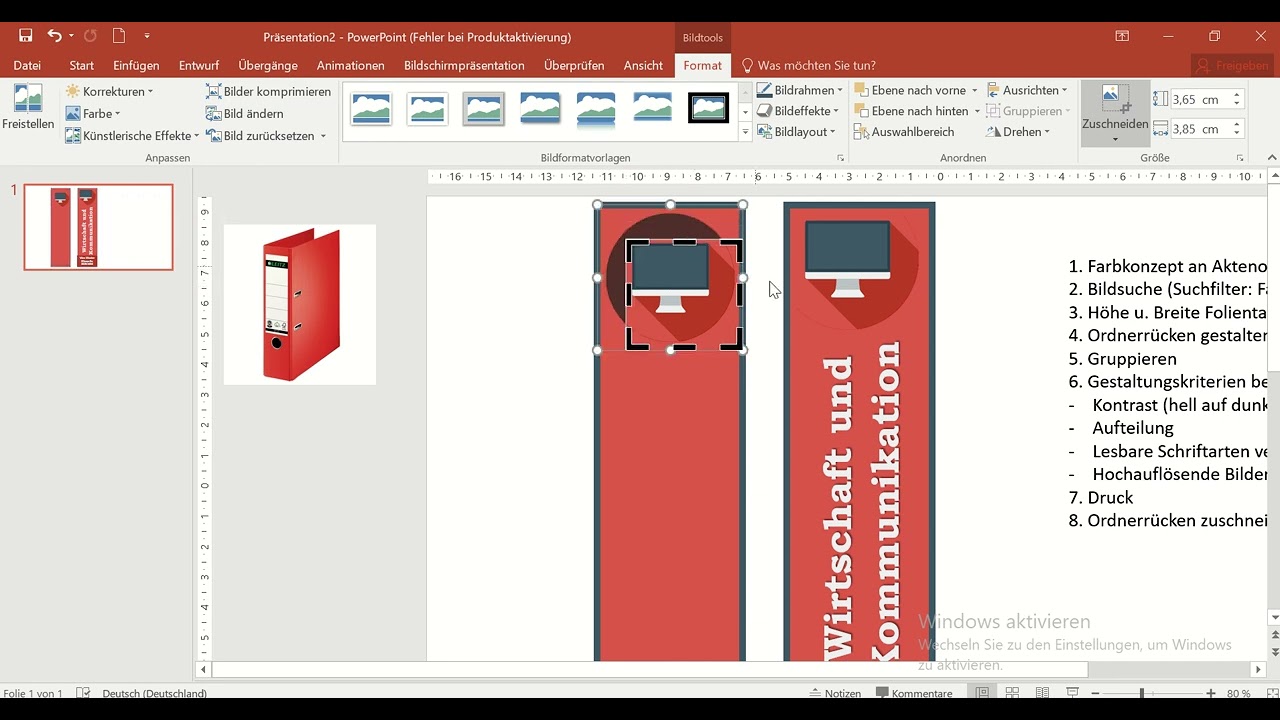This screenshot has width=1280, height=720.
Task: Open the Korrekturen dropdown
Action: tap(109, 91)
